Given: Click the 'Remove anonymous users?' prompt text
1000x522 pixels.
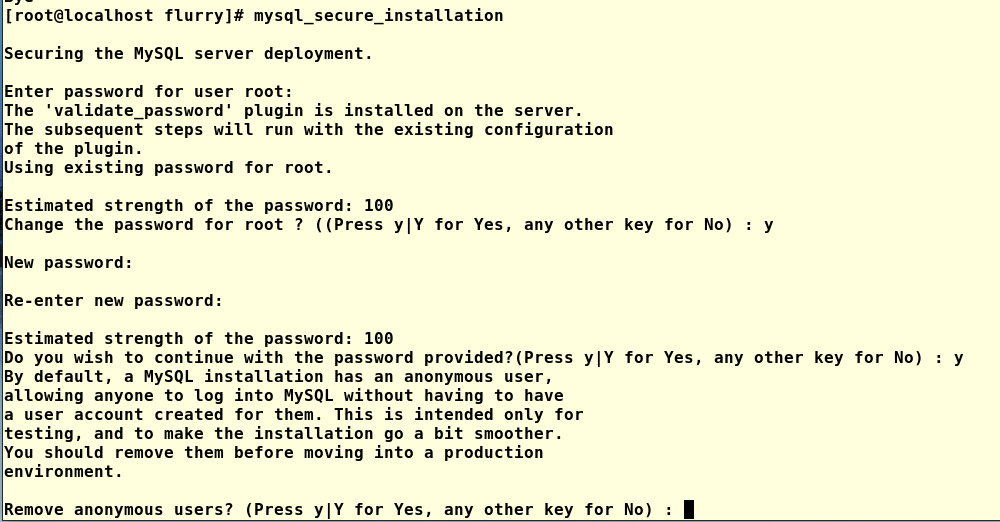Looking at the screenshot, I should [119, 510].
